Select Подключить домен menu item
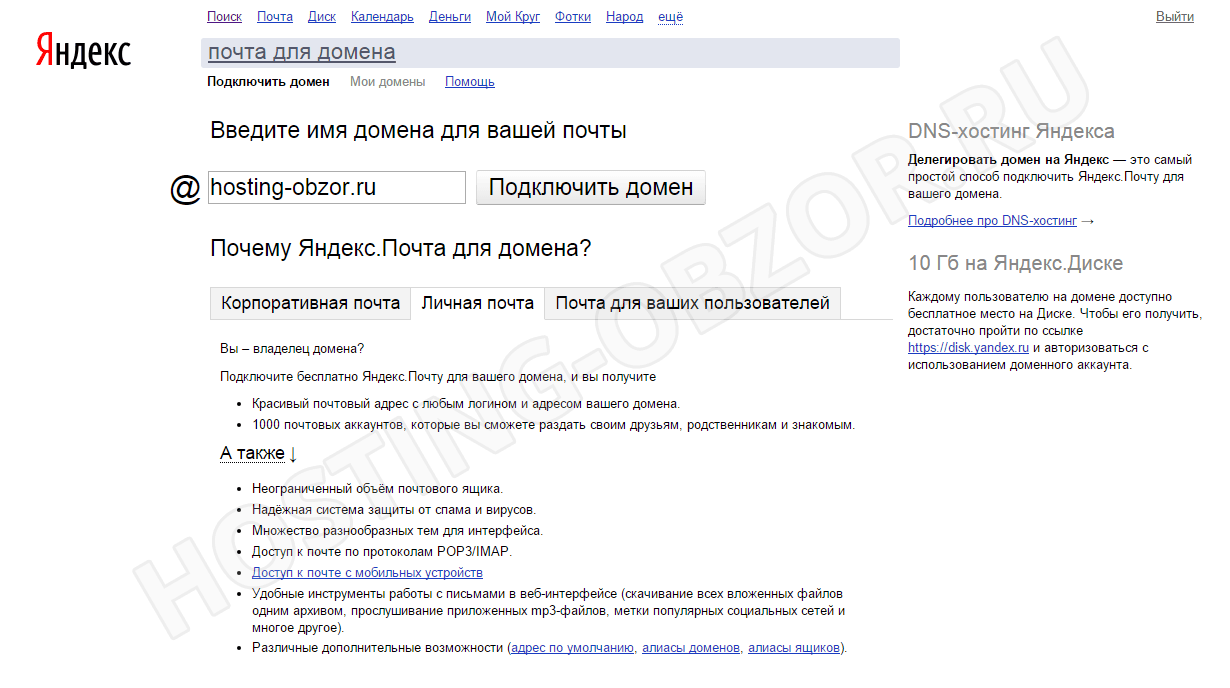Viewport: 1230px width, 688px height. pos(268,82)
